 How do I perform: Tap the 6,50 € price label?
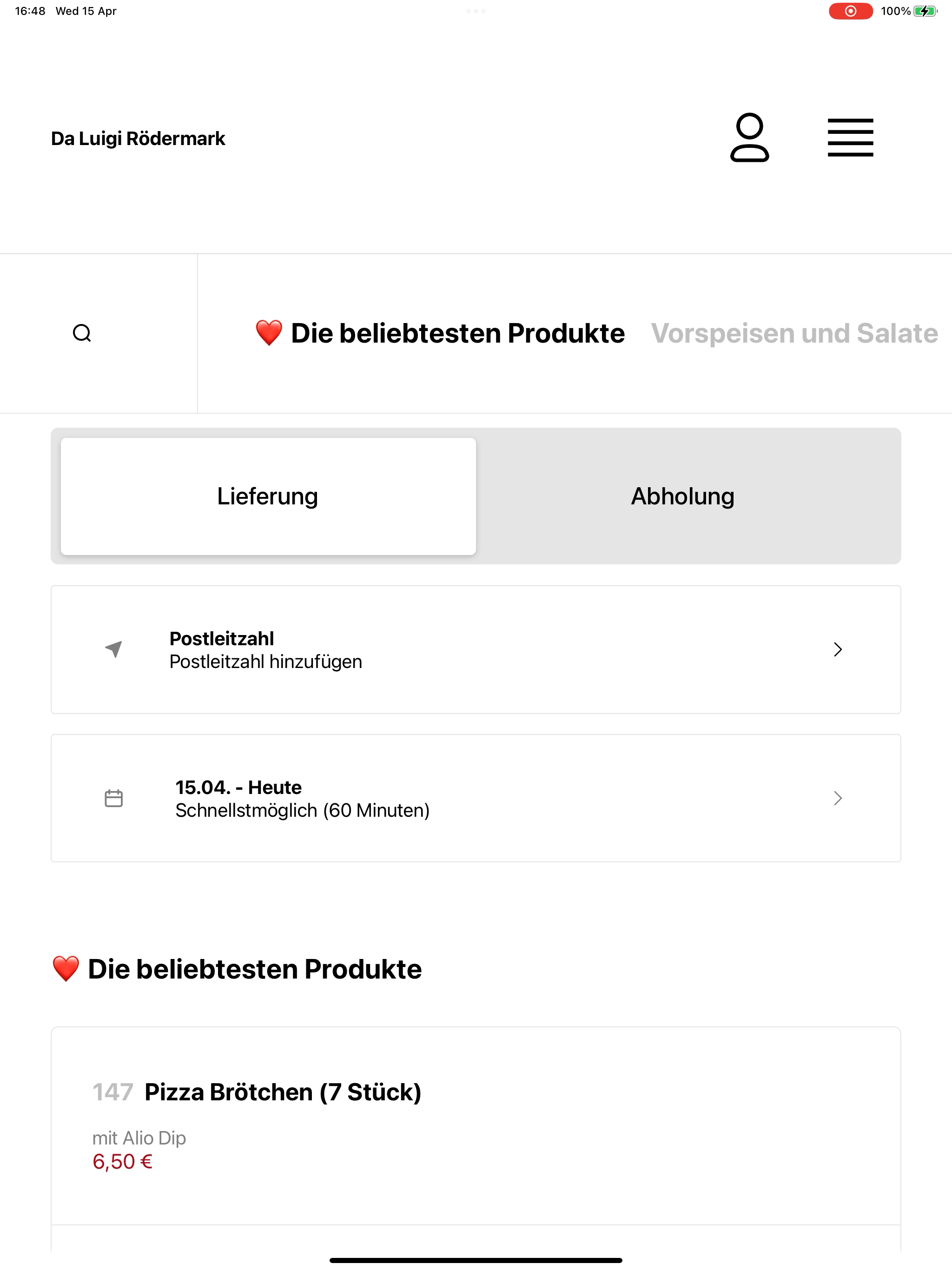pos(122,1162)
